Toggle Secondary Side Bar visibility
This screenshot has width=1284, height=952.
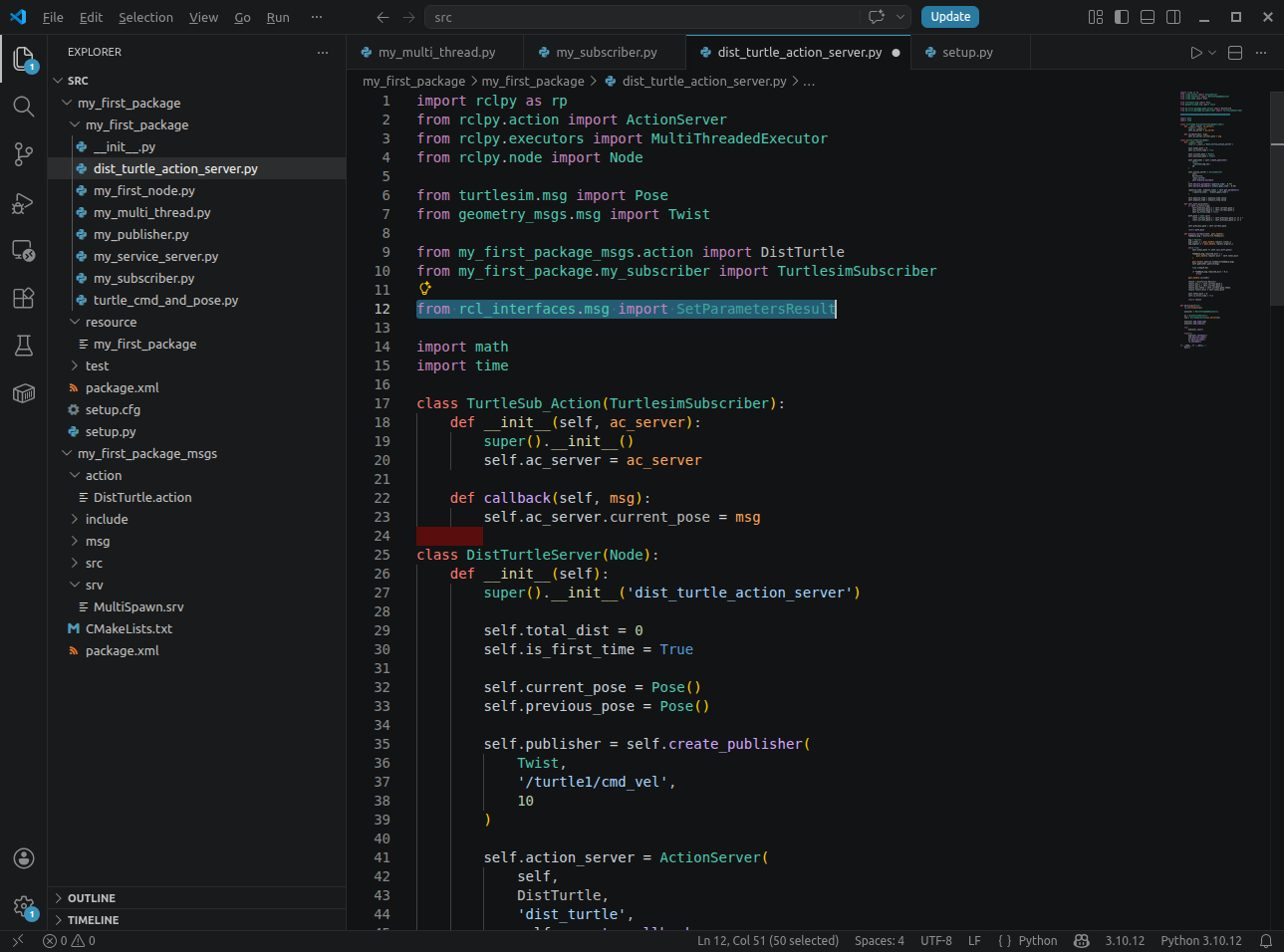point(1173,17)
